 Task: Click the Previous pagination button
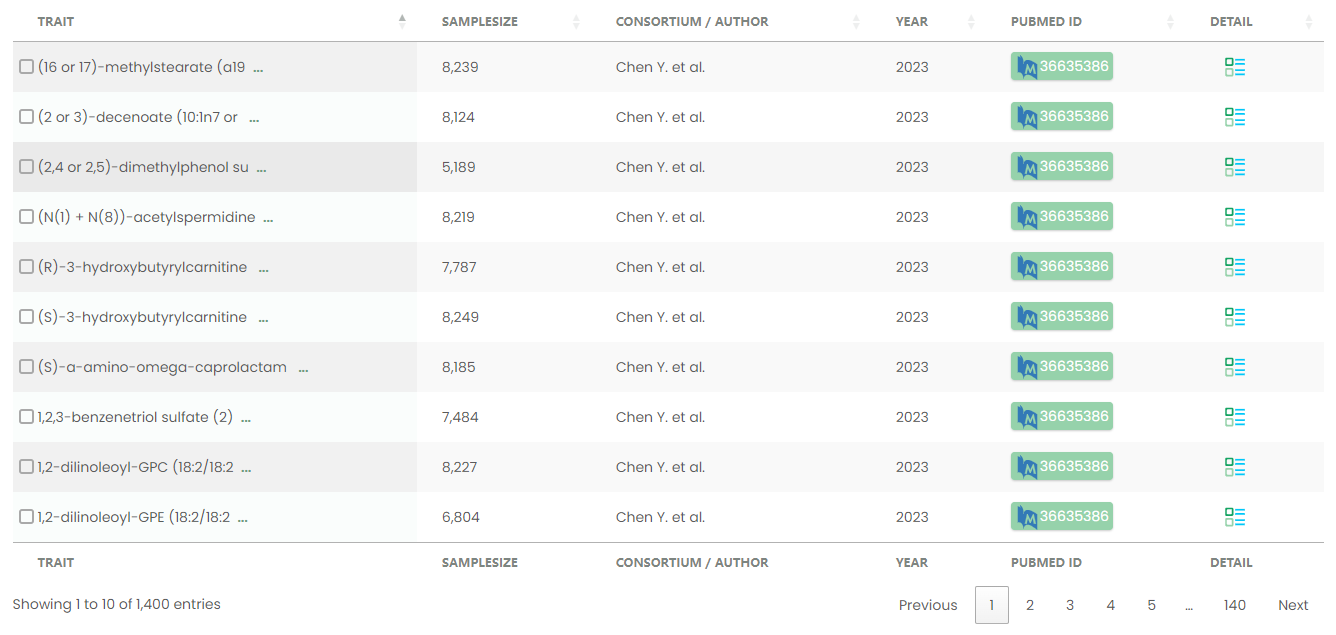coord(928,605)
